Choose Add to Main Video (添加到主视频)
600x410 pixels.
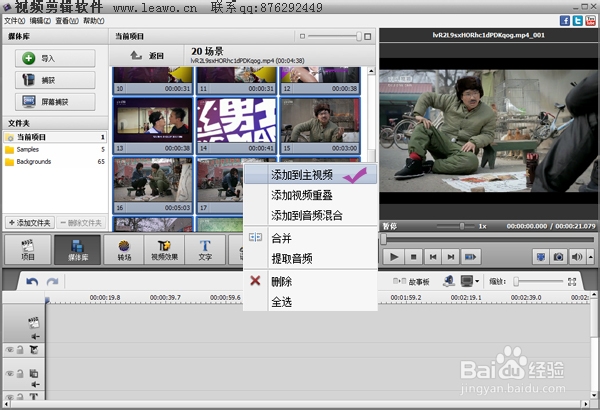310,175
